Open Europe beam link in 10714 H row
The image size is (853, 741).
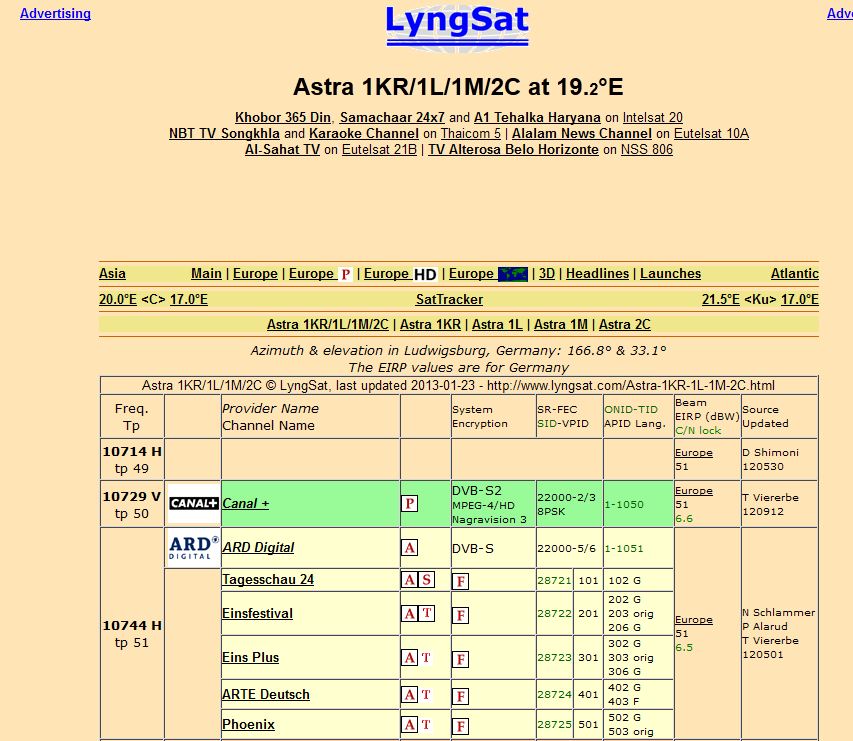(694, 452)
